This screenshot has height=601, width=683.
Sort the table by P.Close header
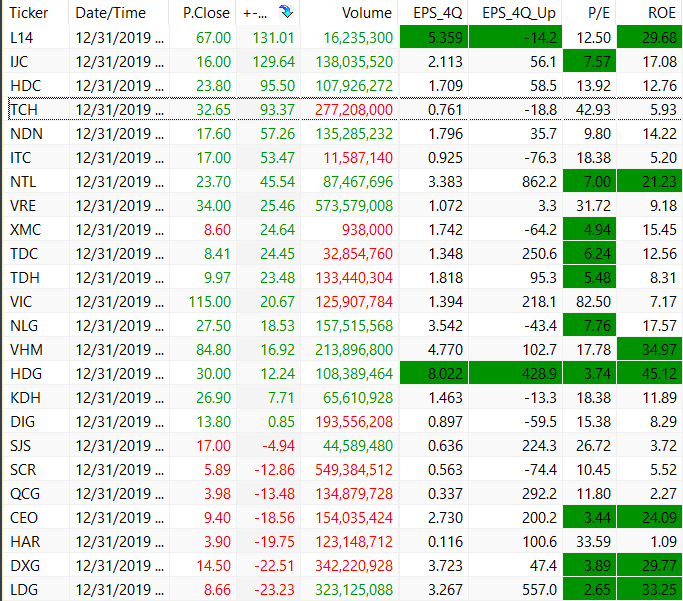click(206, 13)
